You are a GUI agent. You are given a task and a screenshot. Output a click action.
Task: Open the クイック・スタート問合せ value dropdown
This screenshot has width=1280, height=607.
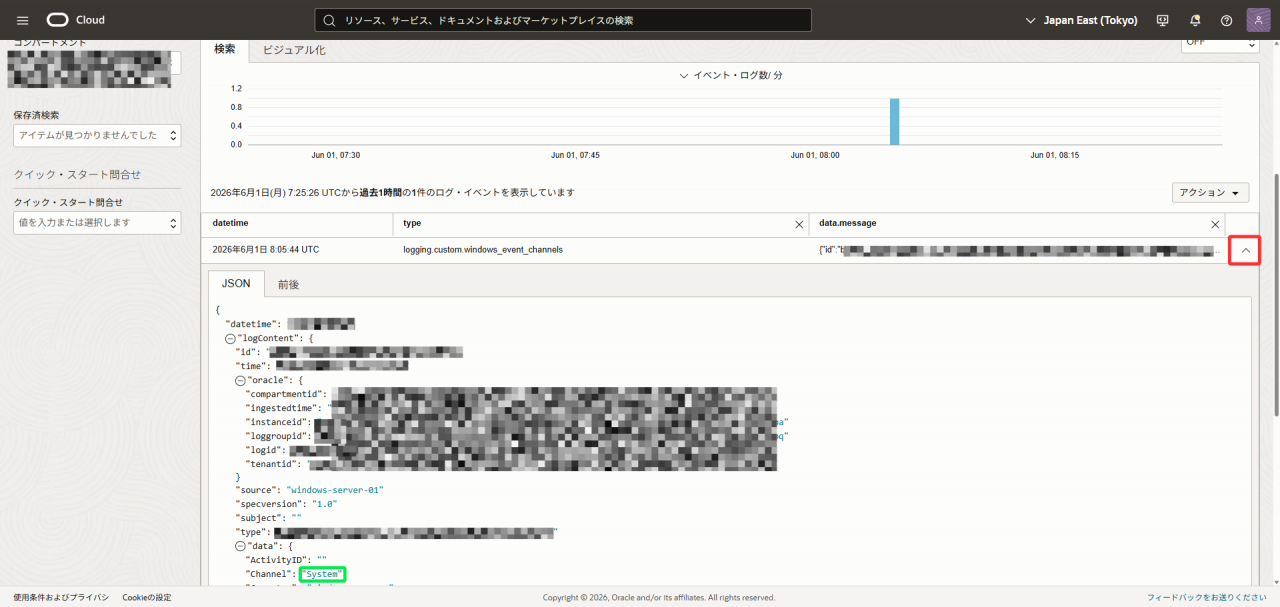pos(97,222)
